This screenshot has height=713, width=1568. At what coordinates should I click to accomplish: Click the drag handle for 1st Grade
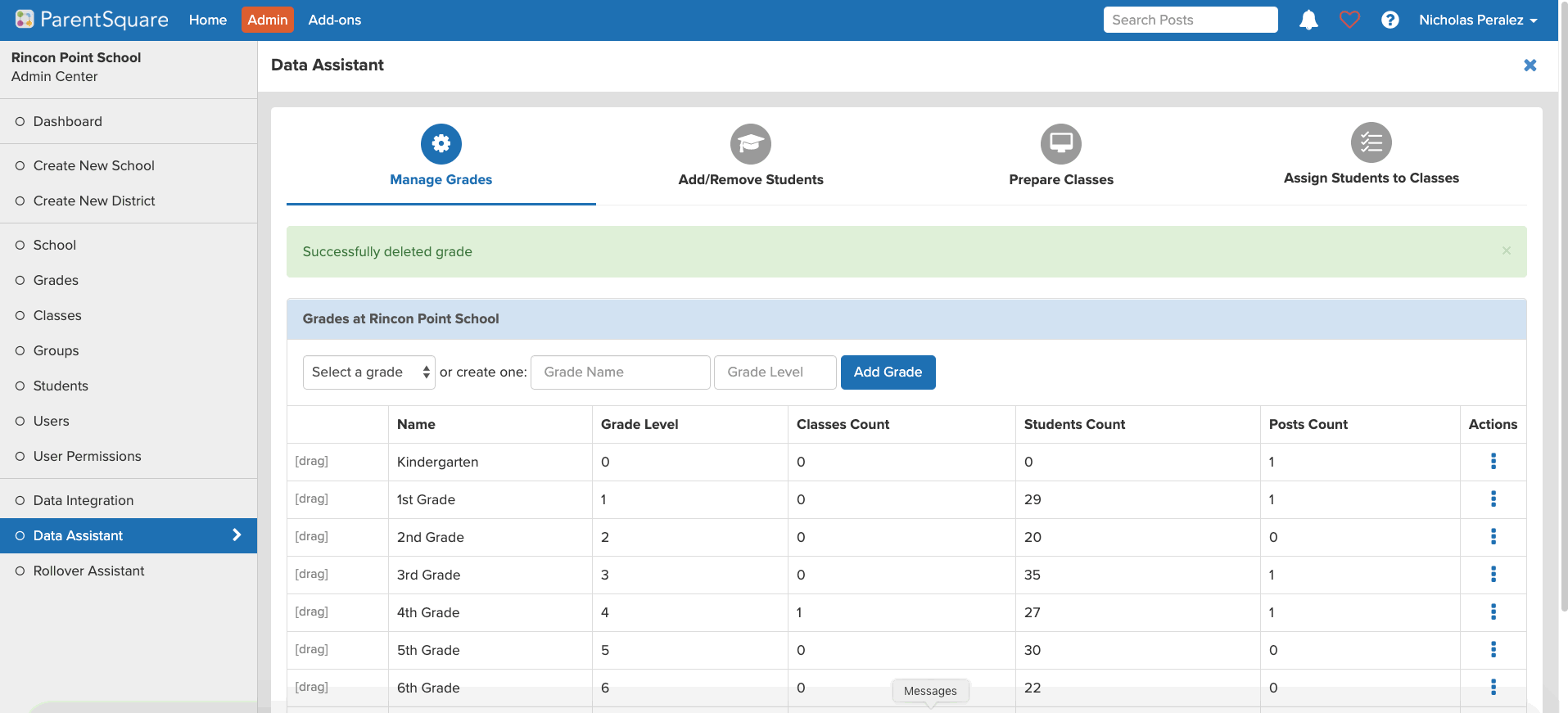[311, 499]
